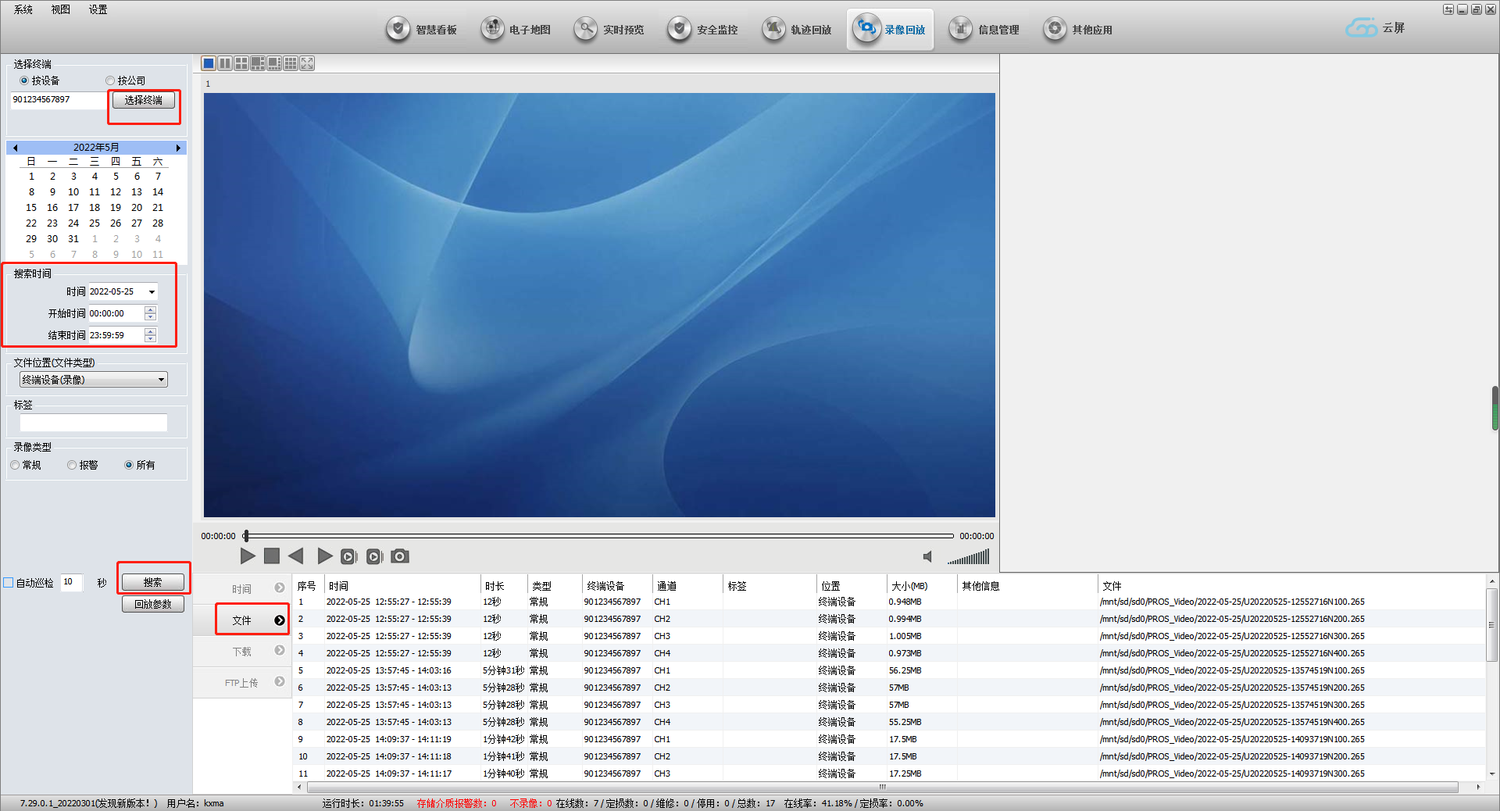Click the 大小(MB) column header
This screenshot has width=1500, height=811.
point(921,586)
